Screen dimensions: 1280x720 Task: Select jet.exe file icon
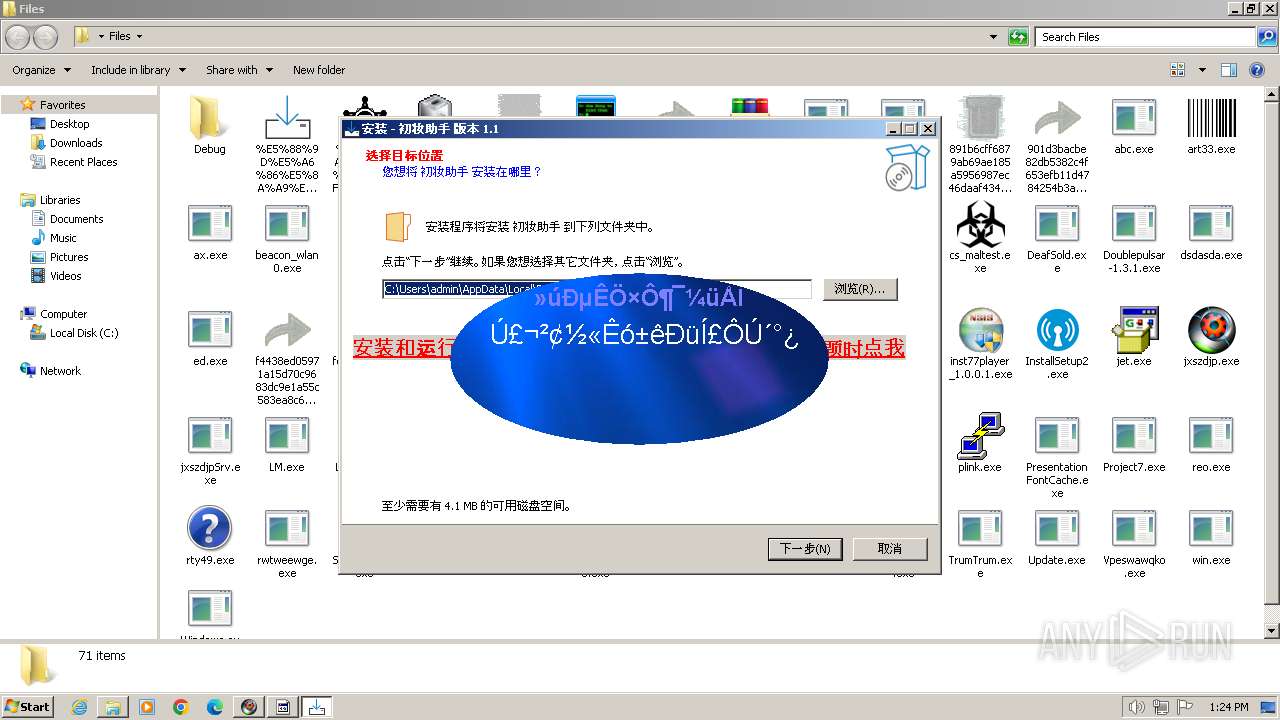[x=1134, y=330]
